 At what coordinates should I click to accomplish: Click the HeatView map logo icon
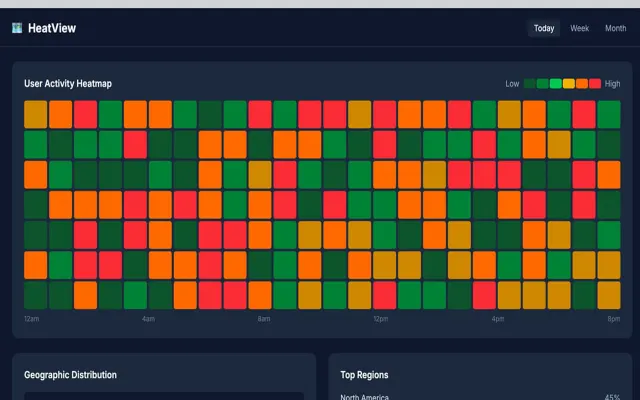pos(17,28)
